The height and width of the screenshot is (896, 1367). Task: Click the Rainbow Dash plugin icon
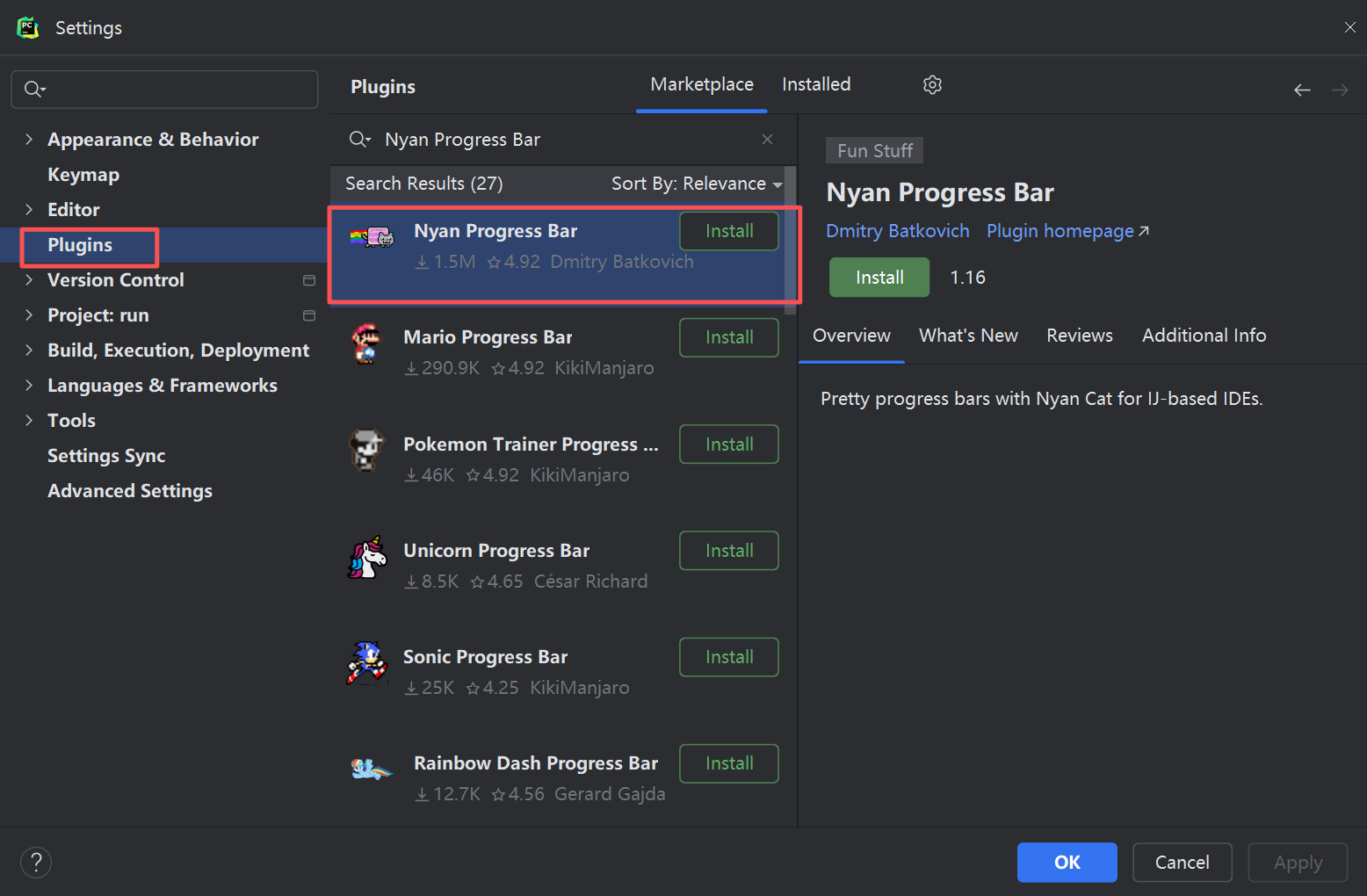[372, 770]
